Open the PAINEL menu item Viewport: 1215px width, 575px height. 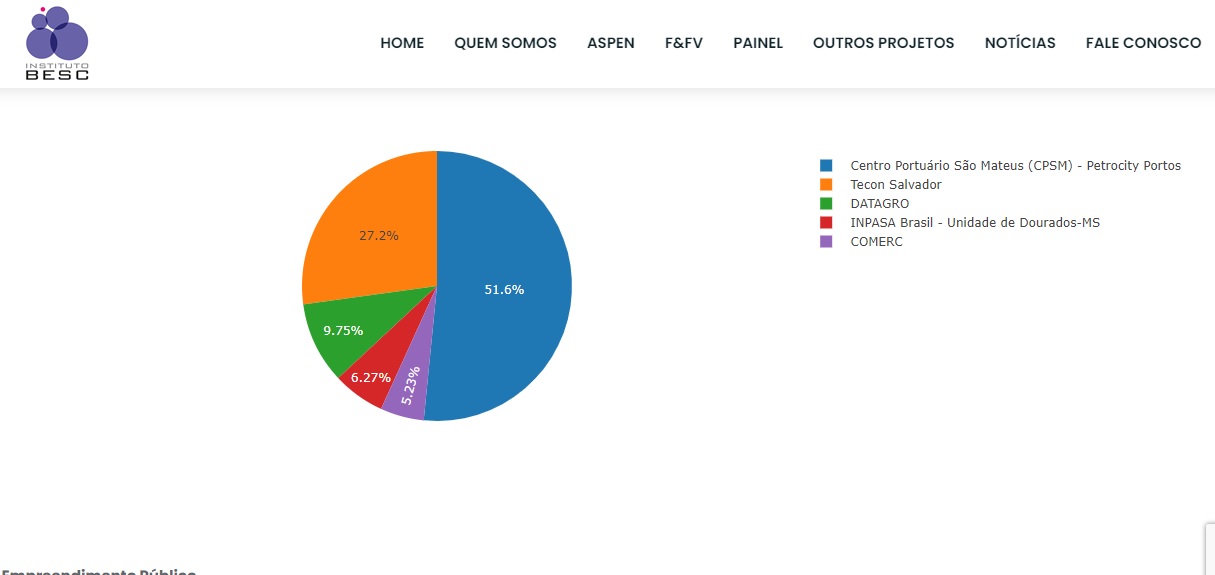pos(758,43)
